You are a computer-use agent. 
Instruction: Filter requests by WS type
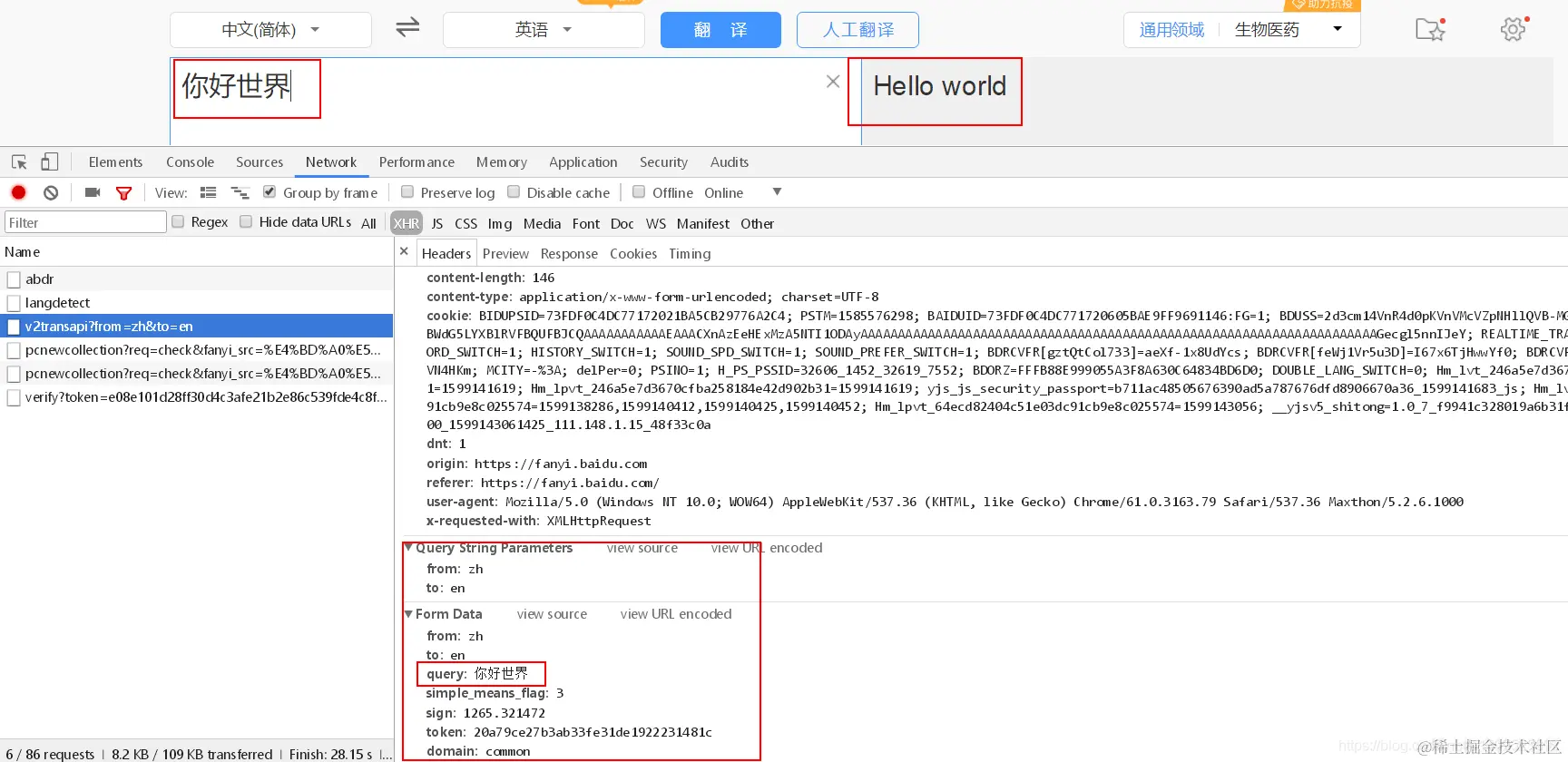coord(656,224)
